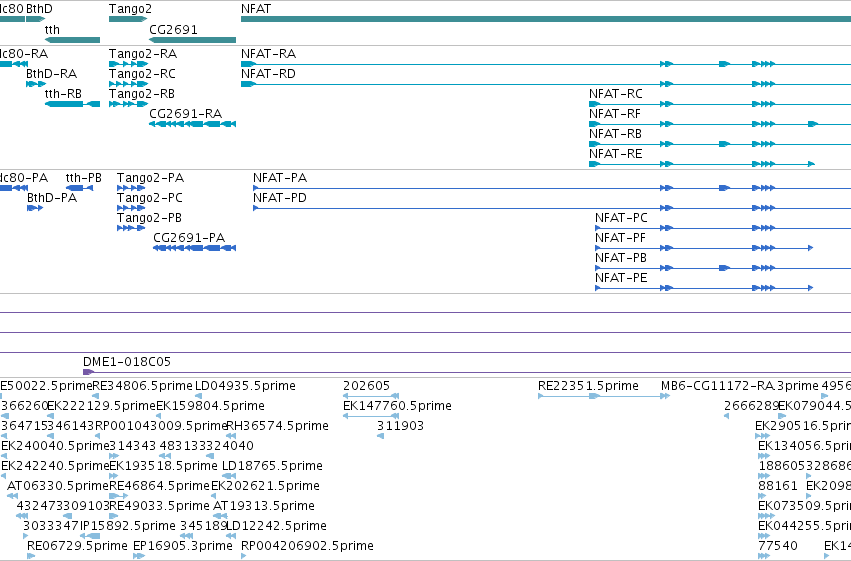Click the tth gene label

(x=52, y=29)
